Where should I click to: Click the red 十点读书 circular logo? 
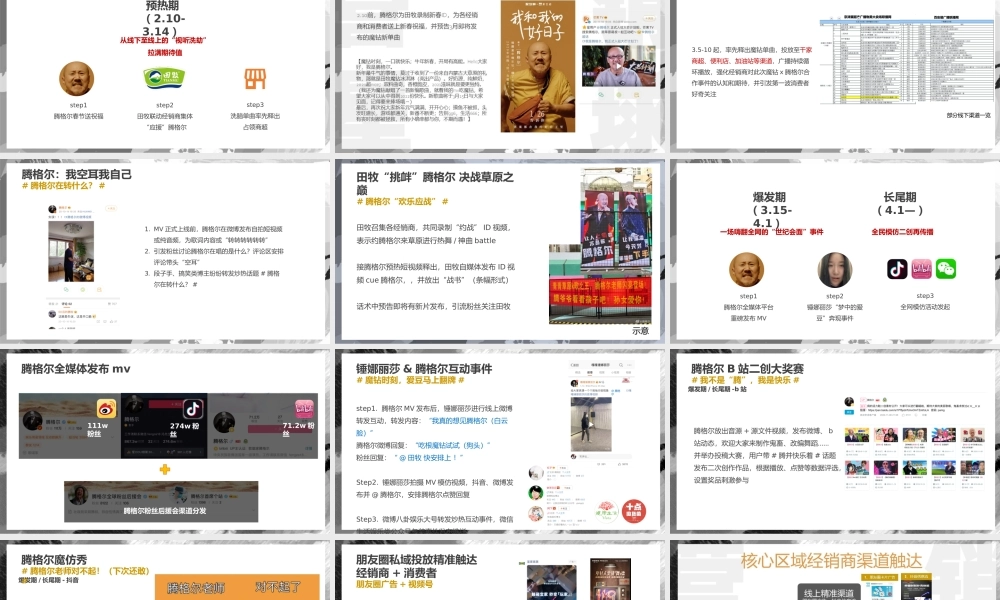(634, 511)
